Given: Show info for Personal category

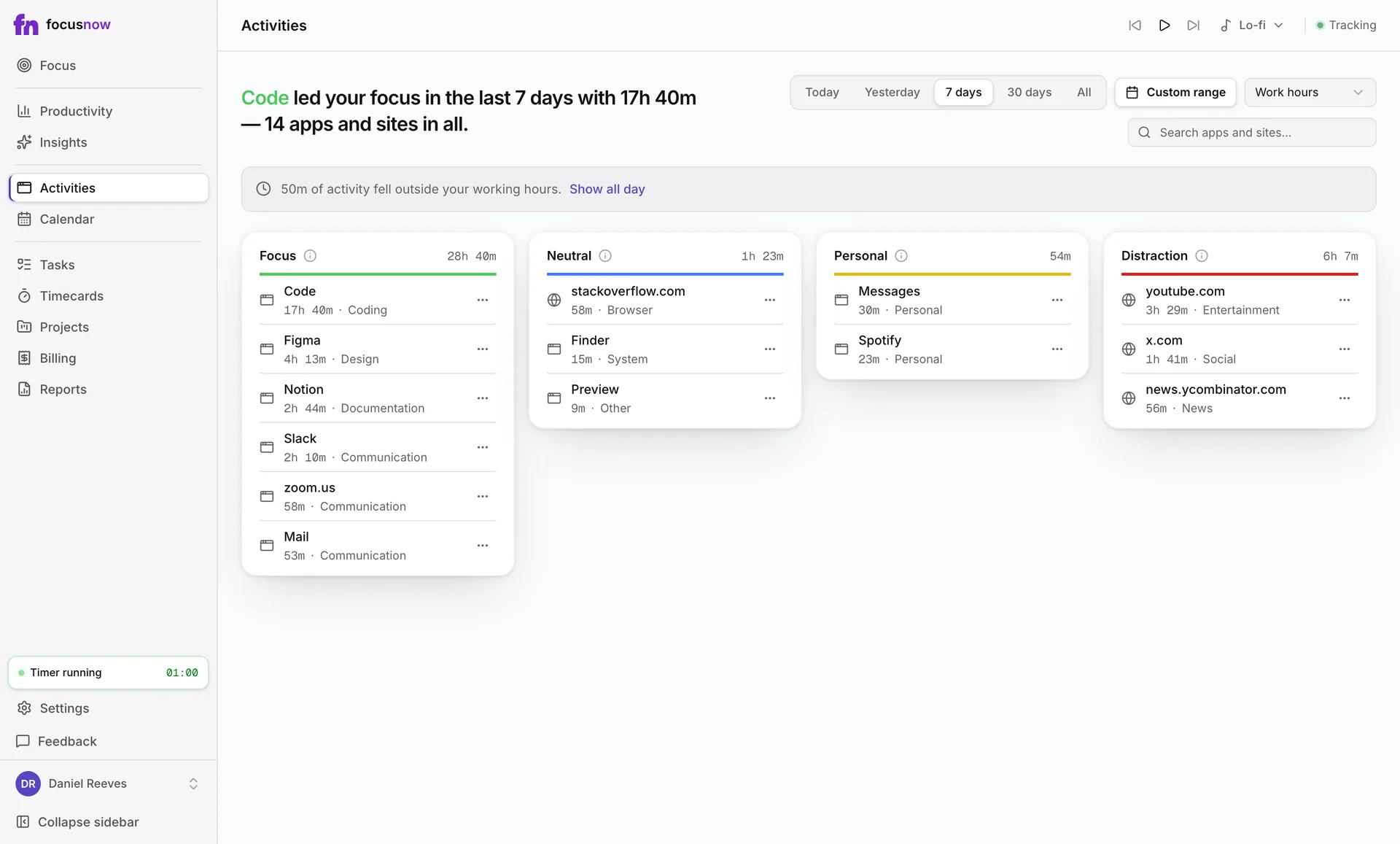Looking at the screenshot, I should click(901, 256).
